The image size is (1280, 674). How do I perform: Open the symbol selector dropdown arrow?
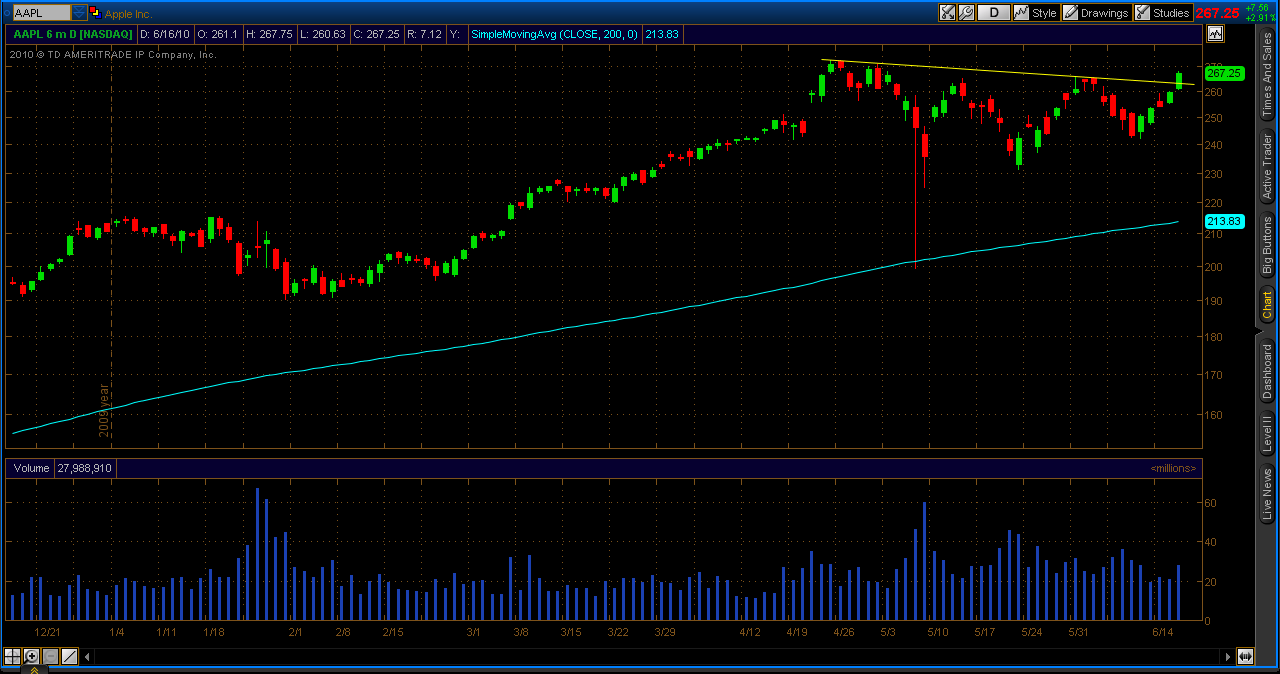coord(79,13)
